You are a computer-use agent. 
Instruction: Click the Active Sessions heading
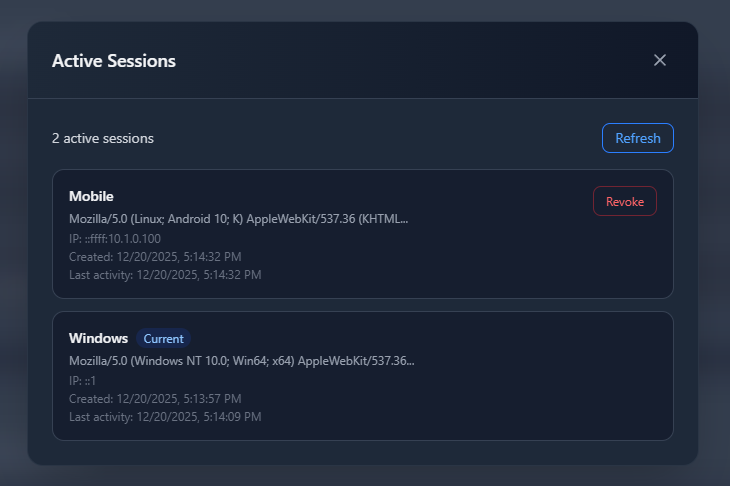(x=114, y=61)
